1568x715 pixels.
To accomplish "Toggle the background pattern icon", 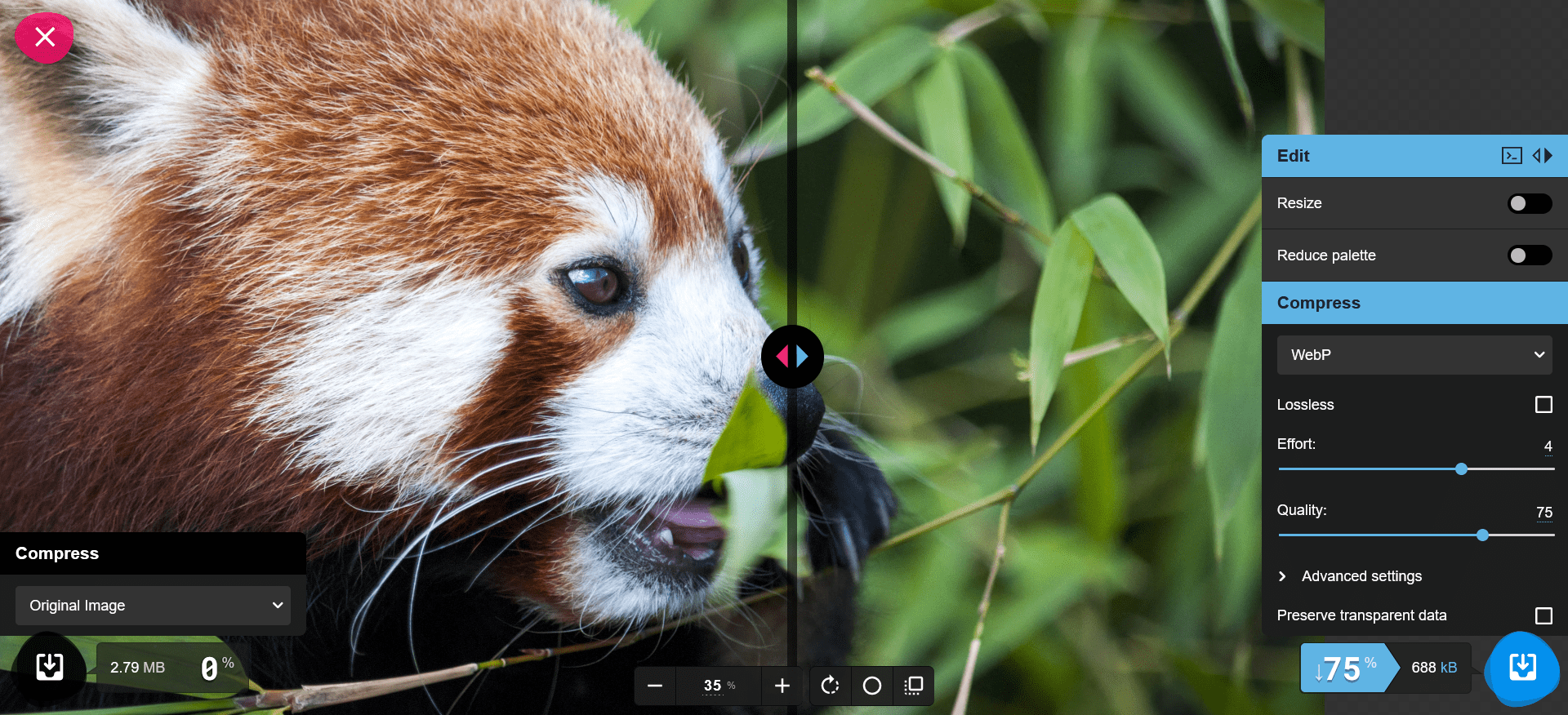I will coord(914,686).
